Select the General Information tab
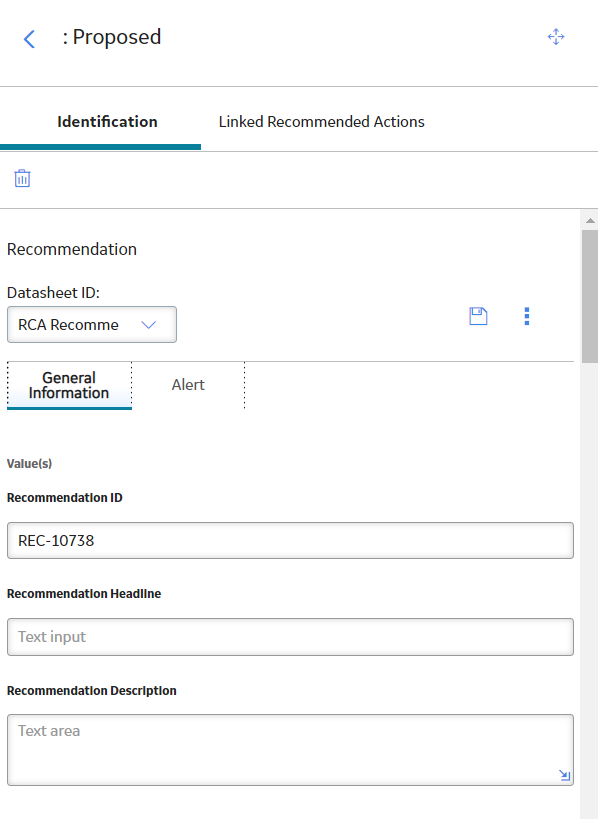The image size is (598, 819). coord(69,385)
